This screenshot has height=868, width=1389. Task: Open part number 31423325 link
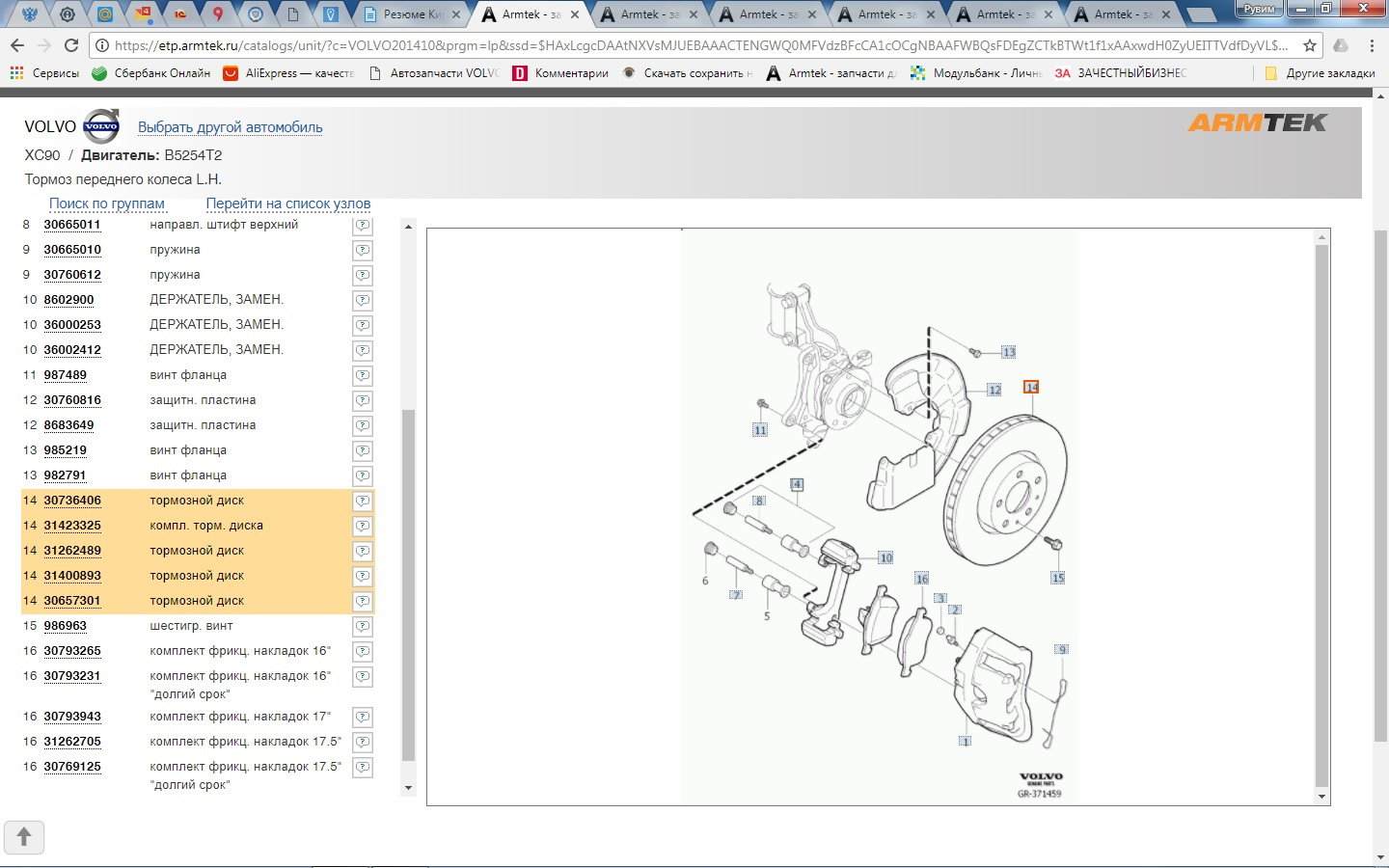tap(72, 526)
